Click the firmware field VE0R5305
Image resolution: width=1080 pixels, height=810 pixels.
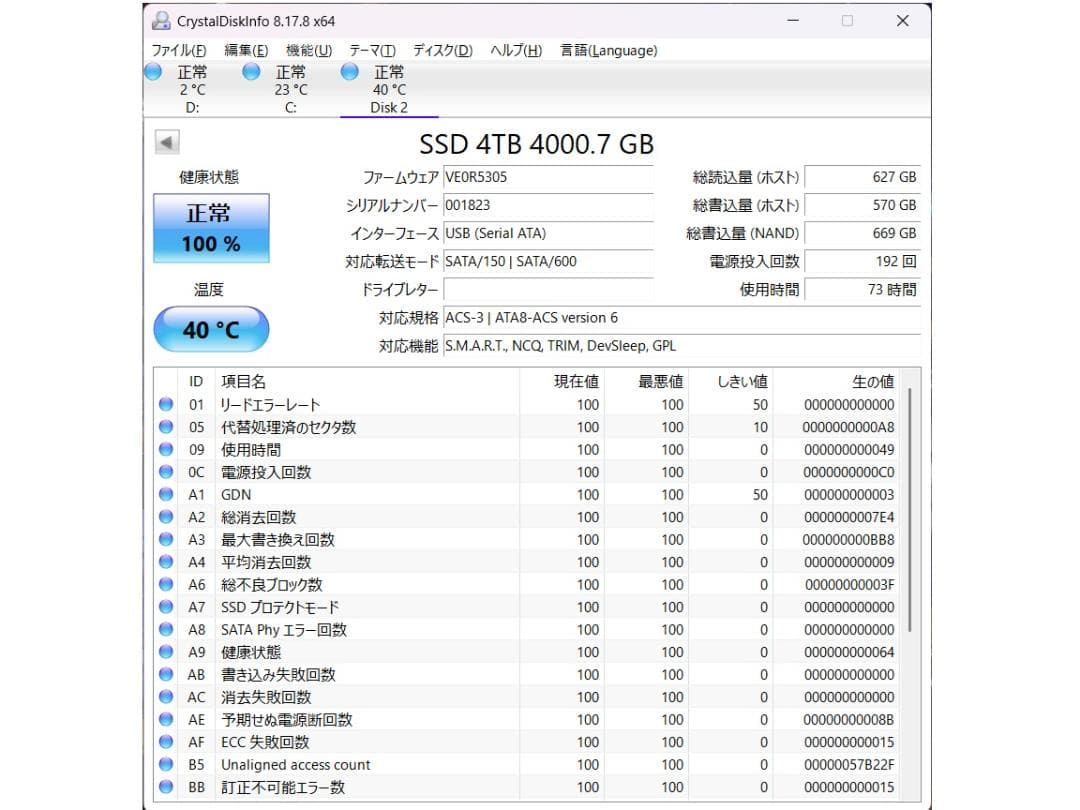(x=548, y=178)
